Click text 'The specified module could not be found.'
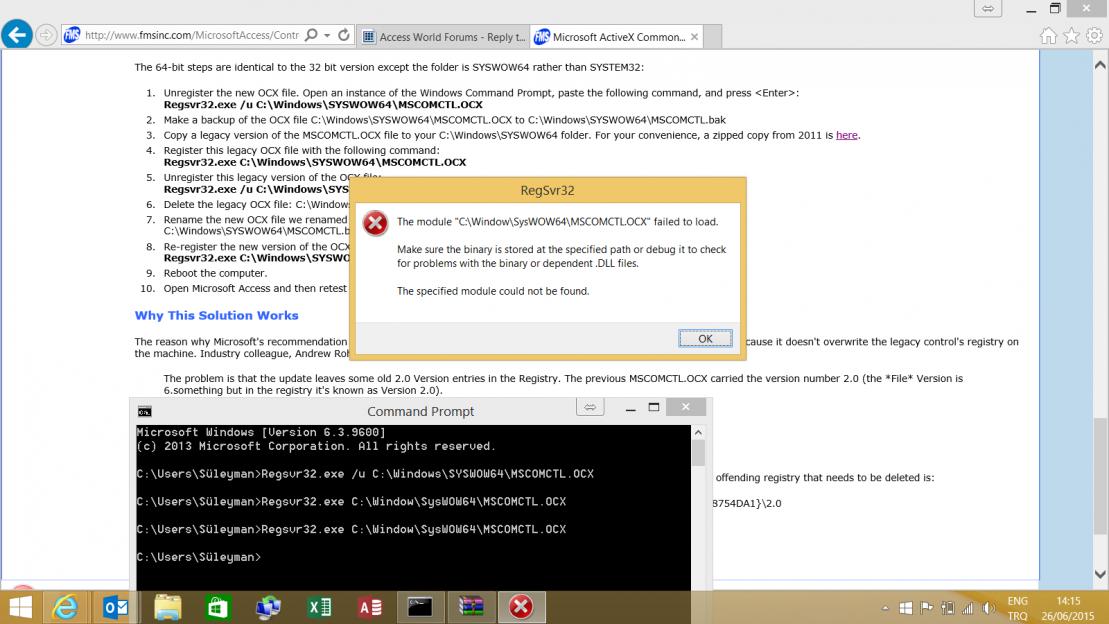Viewport: 1109px width, 624px height. click(x=493, y=291)
